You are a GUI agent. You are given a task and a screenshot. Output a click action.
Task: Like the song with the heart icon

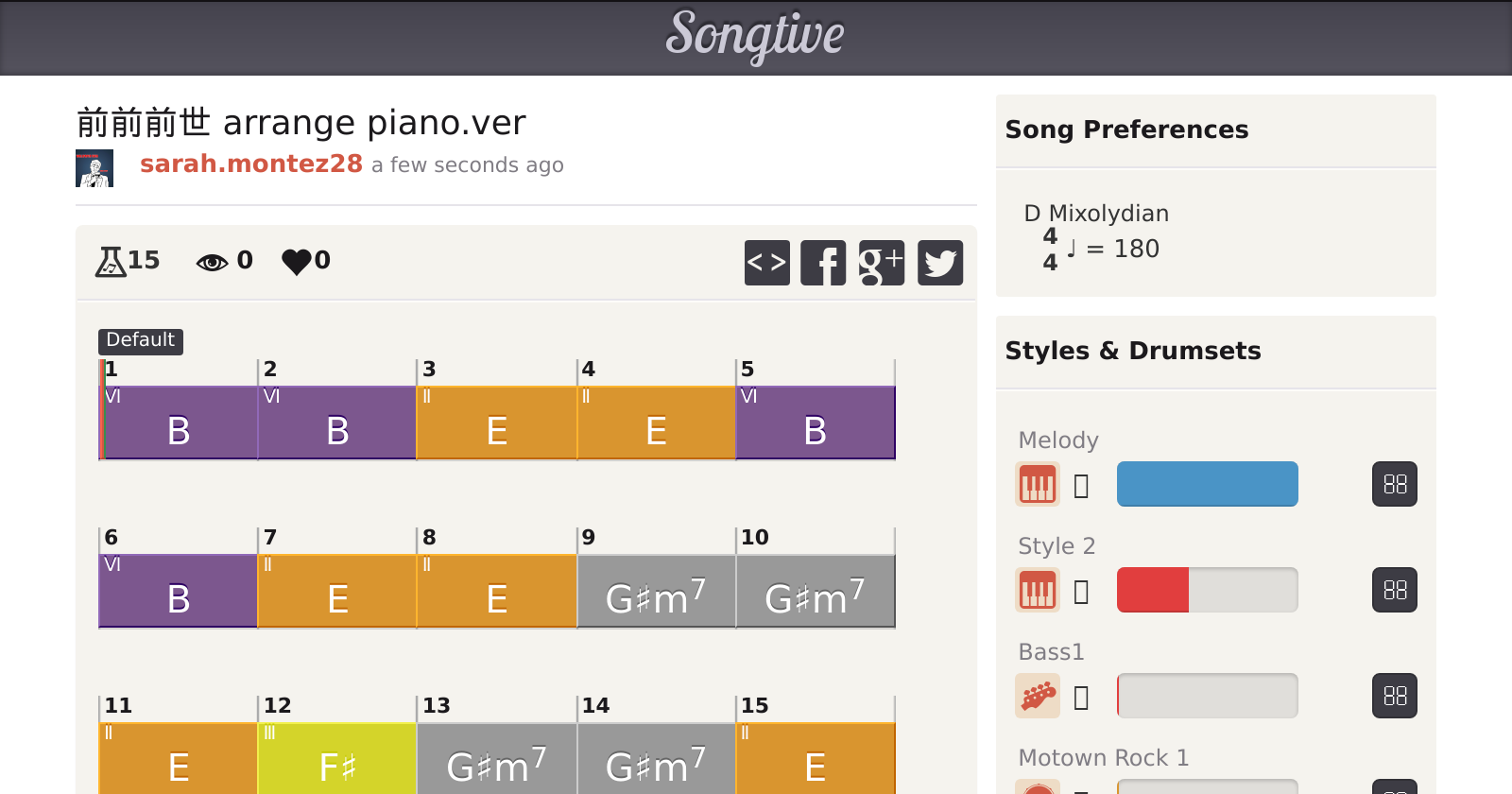pos(297,261)
